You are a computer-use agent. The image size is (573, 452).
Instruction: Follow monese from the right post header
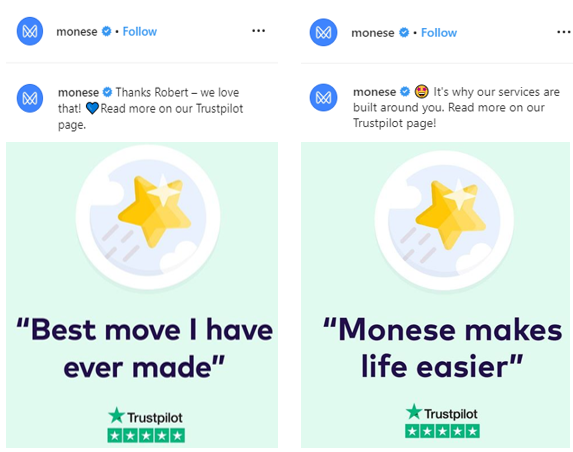(439, 33)
